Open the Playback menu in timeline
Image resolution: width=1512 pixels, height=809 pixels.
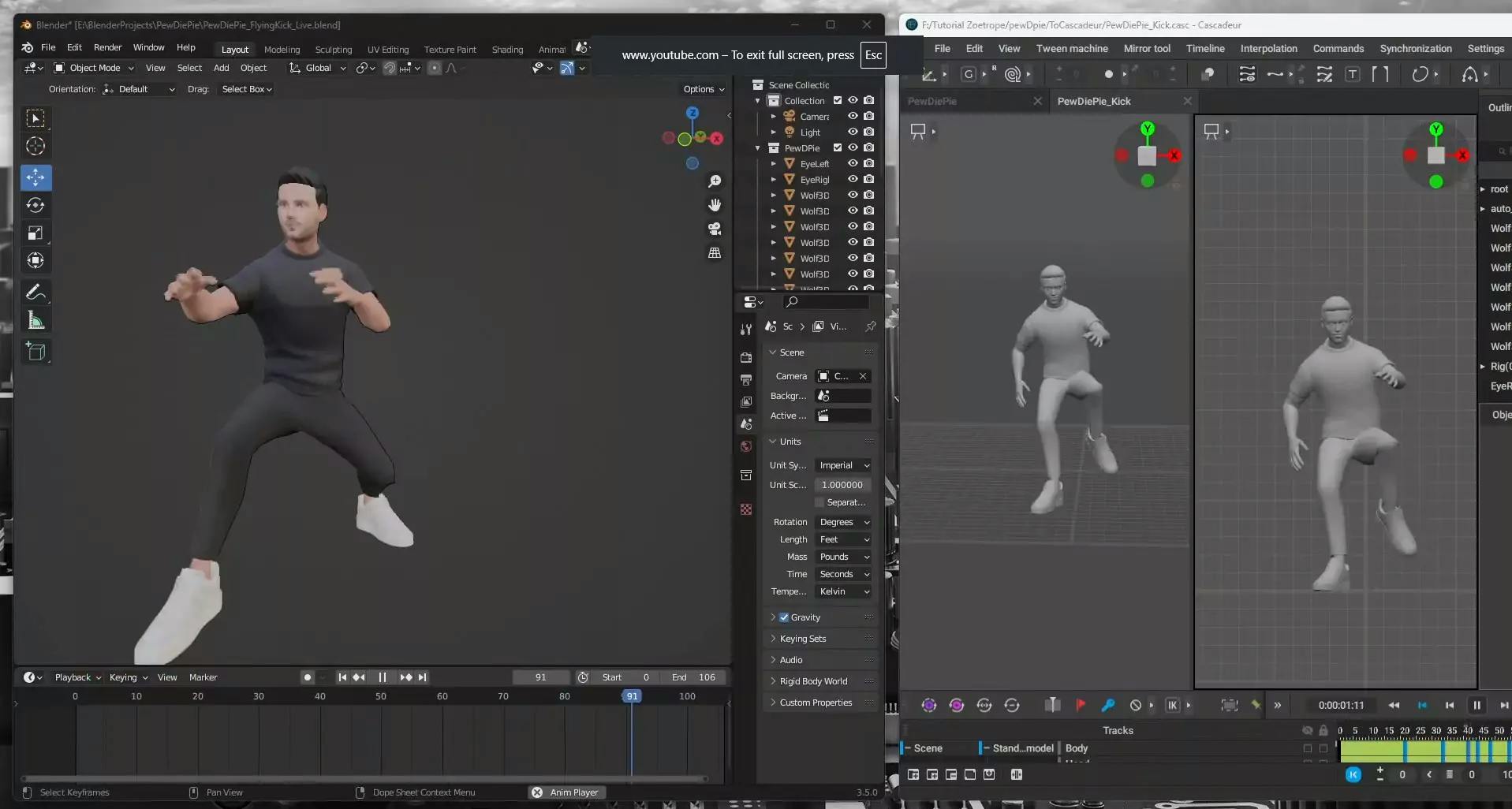click(x=77, y=677)
